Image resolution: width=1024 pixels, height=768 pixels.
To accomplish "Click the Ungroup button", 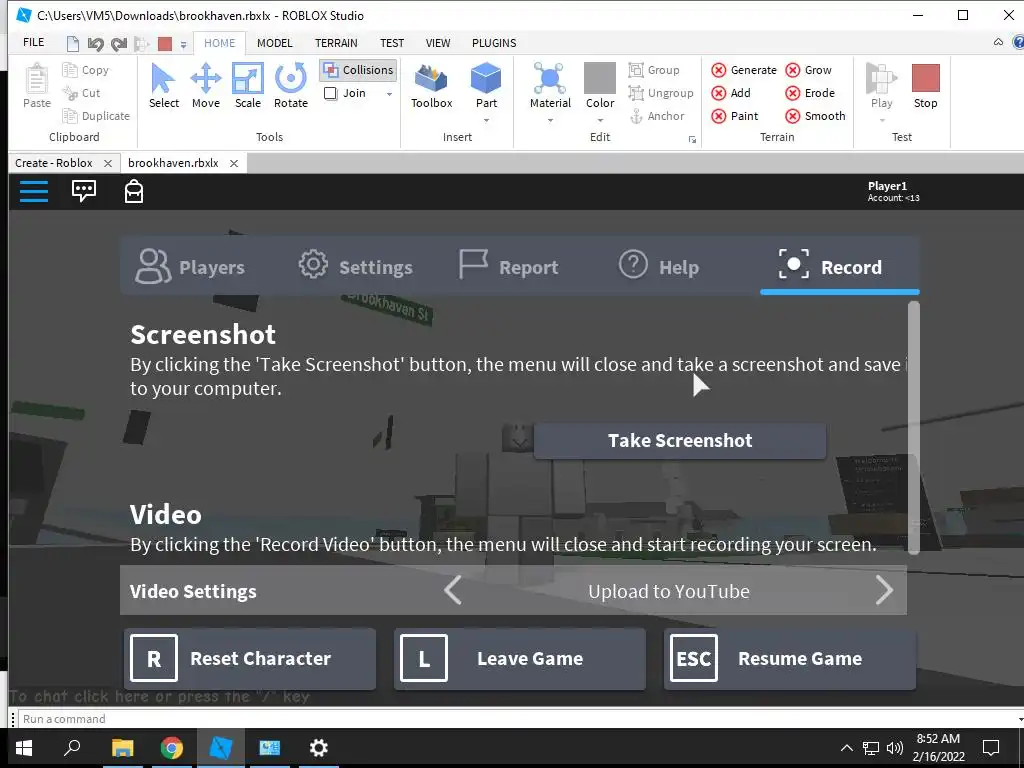I will point(661,93).
